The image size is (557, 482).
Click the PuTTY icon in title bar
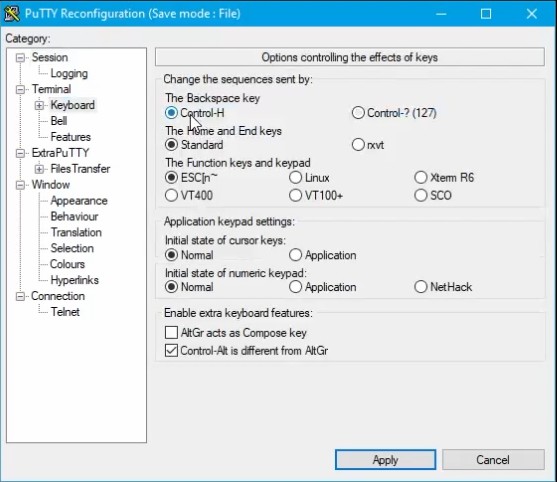pos(11,14)
